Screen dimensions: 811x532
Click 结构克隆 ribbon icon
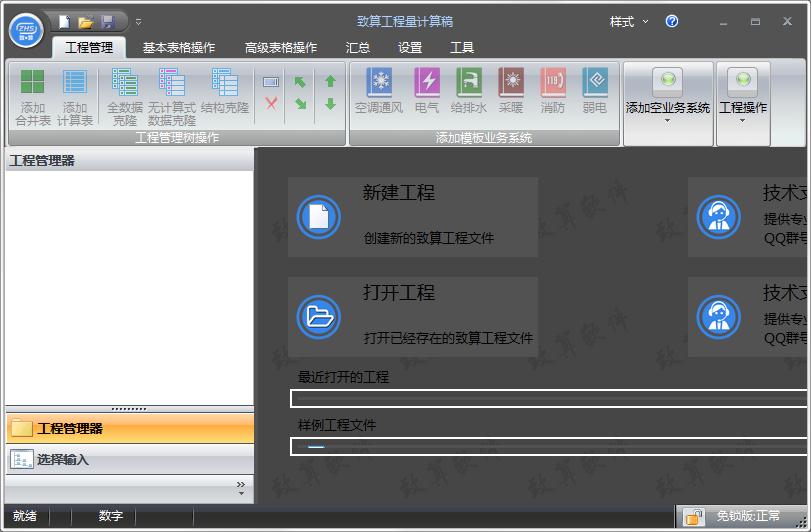tap(224, 92)
